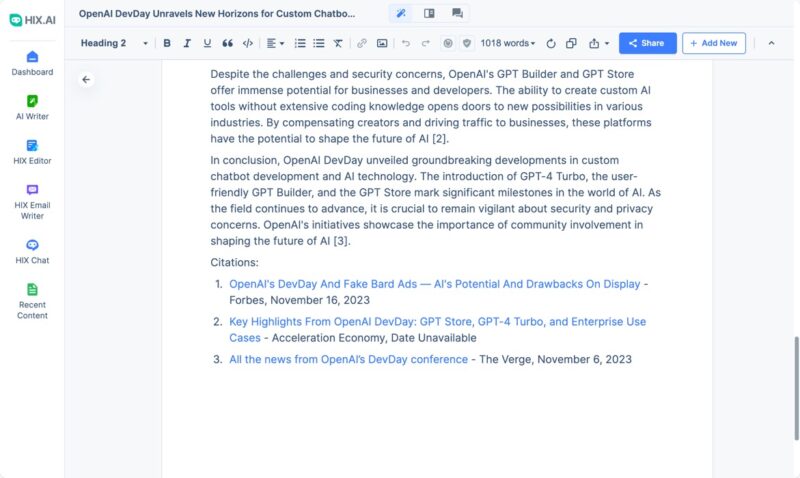The width and height of the screenshot is (800, 478).
Task: Toggle underline formatting
Action: 207,43
